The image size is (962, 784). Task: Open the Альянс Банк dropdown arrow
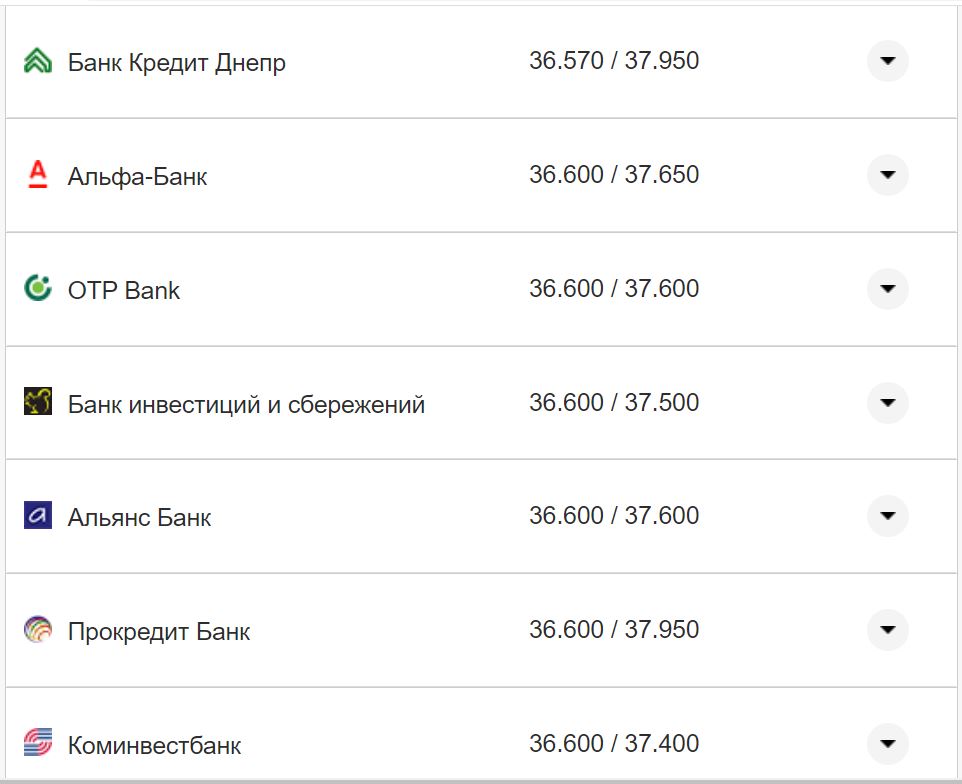[888, 516]
